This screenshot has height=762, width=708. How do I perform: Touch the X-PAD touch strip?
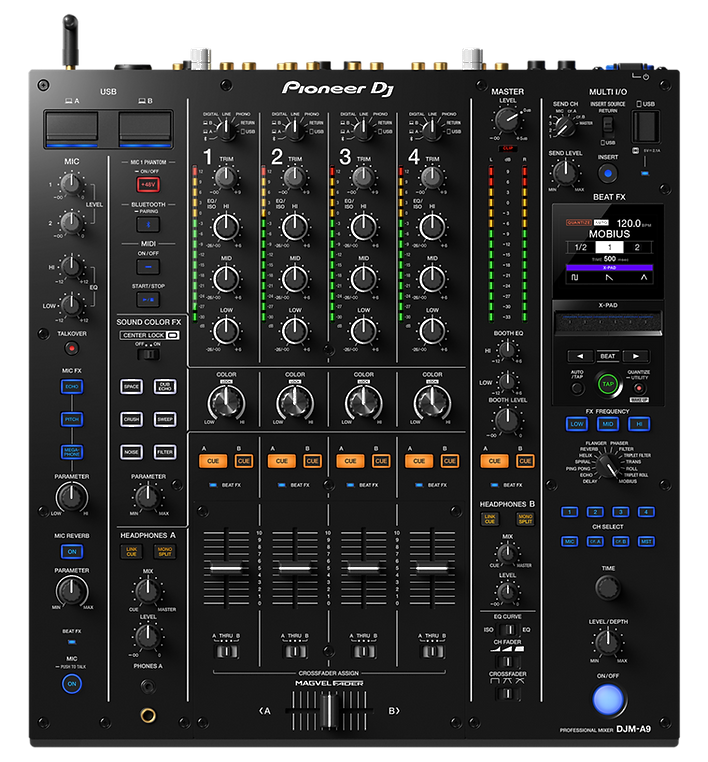coord(608,323)
